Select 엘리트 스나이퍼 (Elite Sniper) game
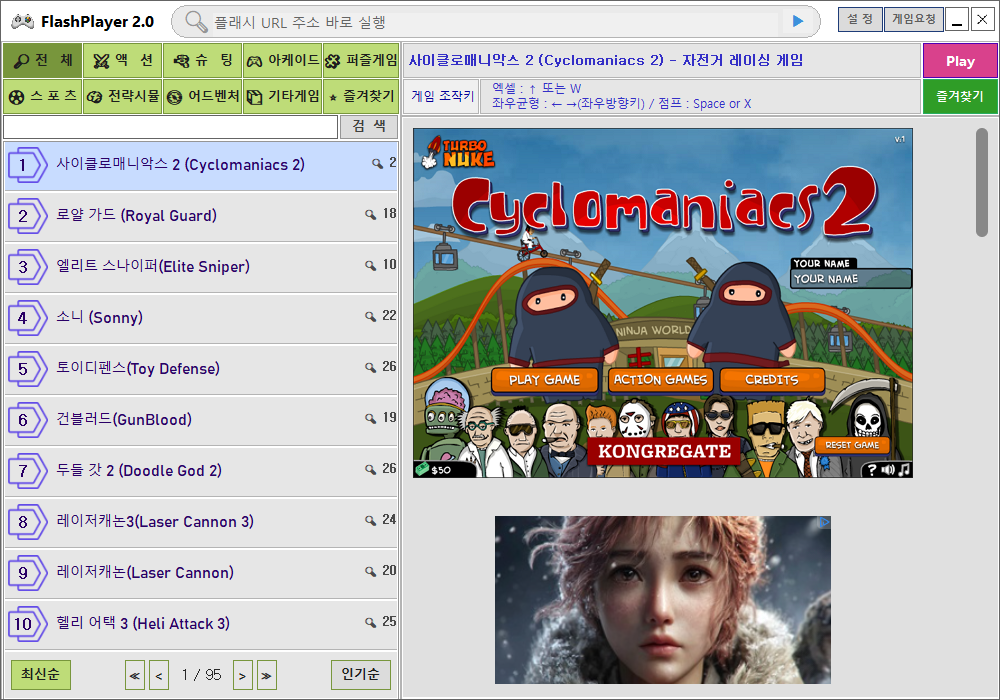Screen dimensions: 1000x700 201,268
